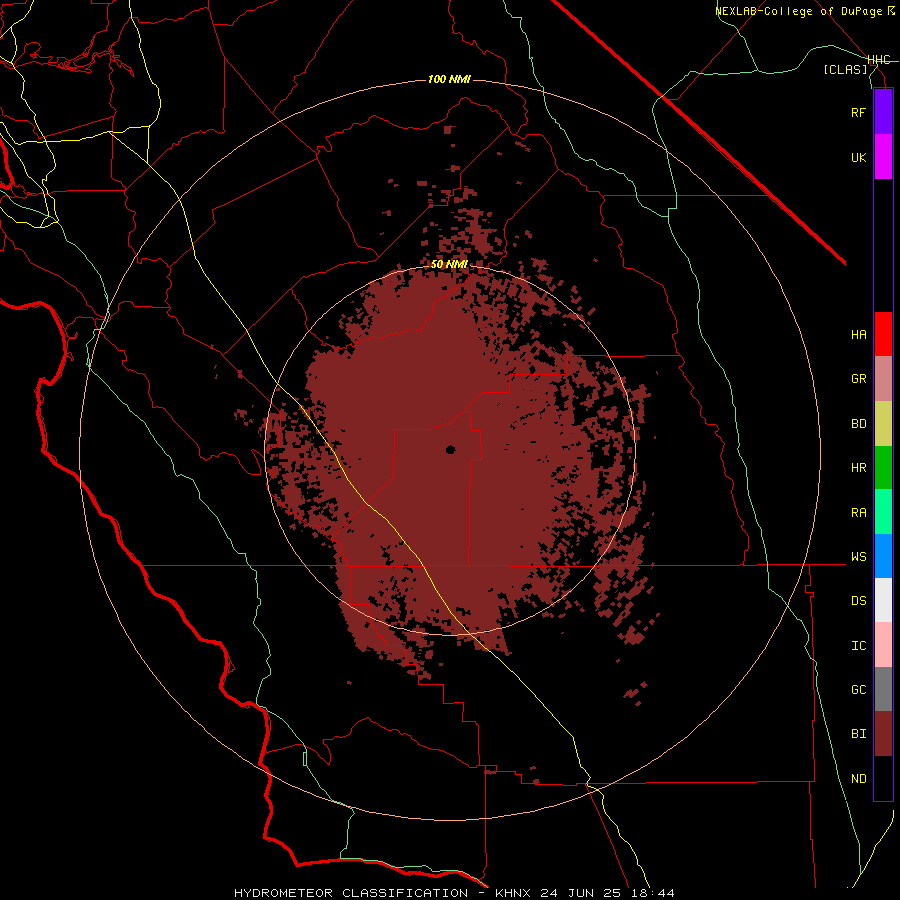The image size is (900, 900).
Task: Click the 50 NMI range ring label
Action: (449, 264)
